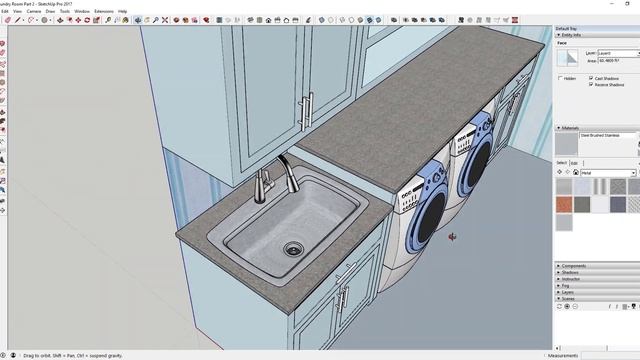Open the Draw menu
640x360 pixels.
[x=50, y=11]
